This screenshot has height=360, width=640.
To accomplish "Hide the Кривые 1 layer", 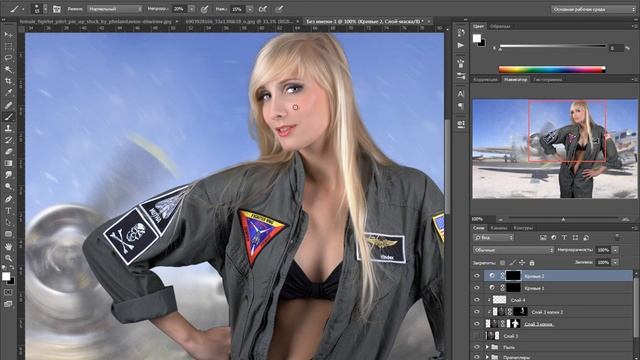I will [477, 288].
